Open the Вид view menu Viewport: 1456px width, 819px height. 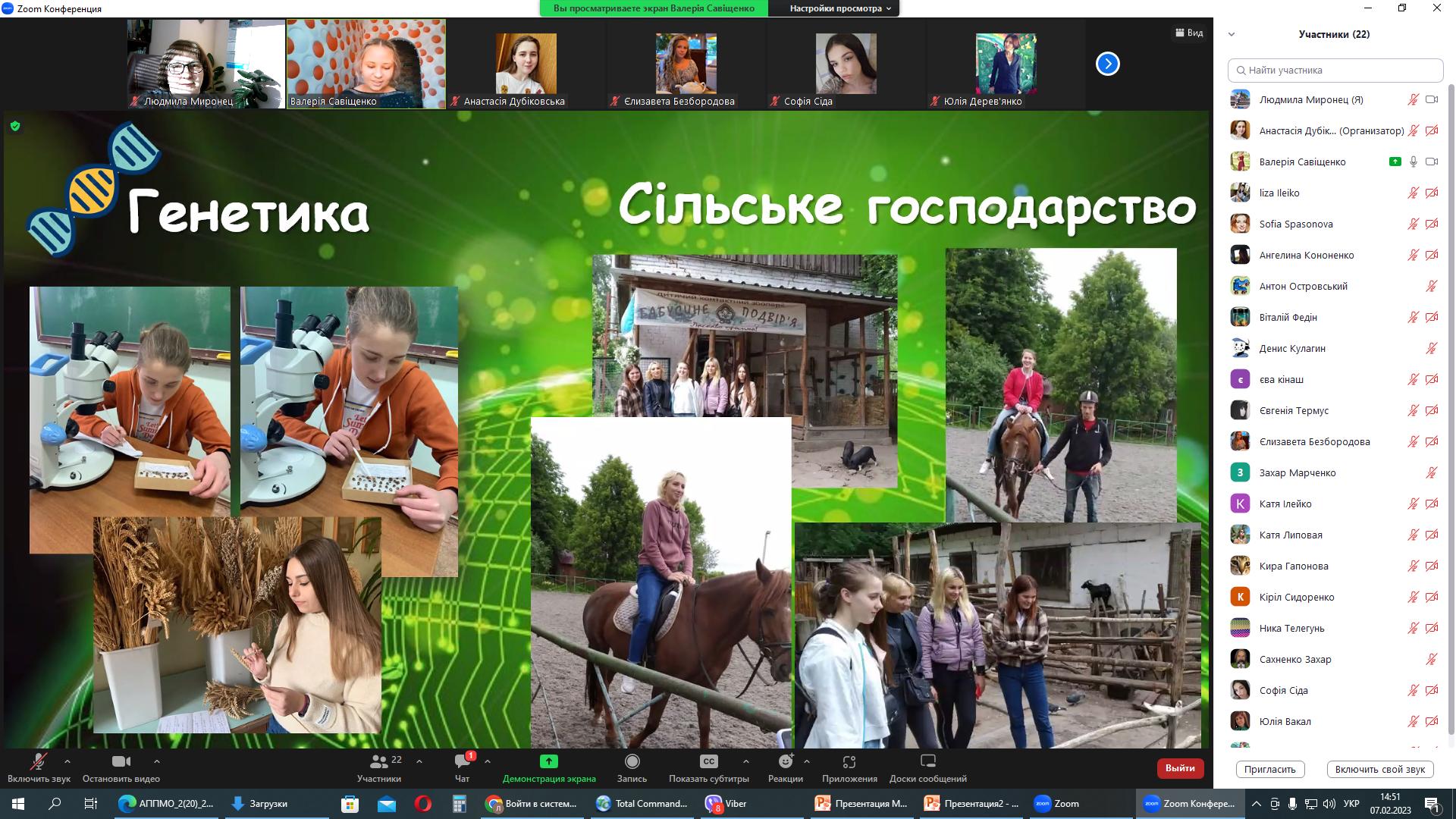[x=1189, y=33]
